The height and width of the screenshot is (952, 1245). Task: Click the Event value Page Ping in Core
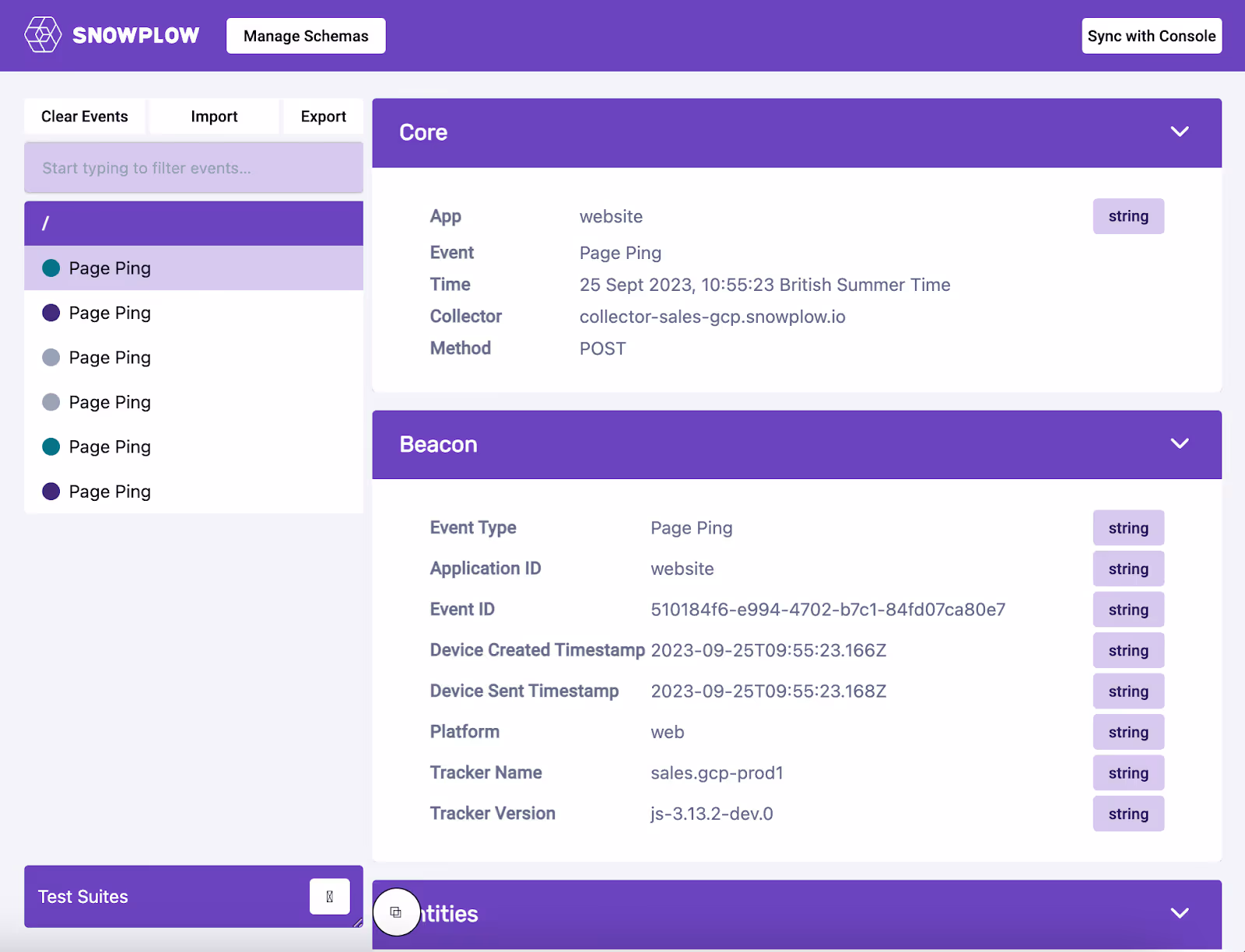[x=620, y=254]
